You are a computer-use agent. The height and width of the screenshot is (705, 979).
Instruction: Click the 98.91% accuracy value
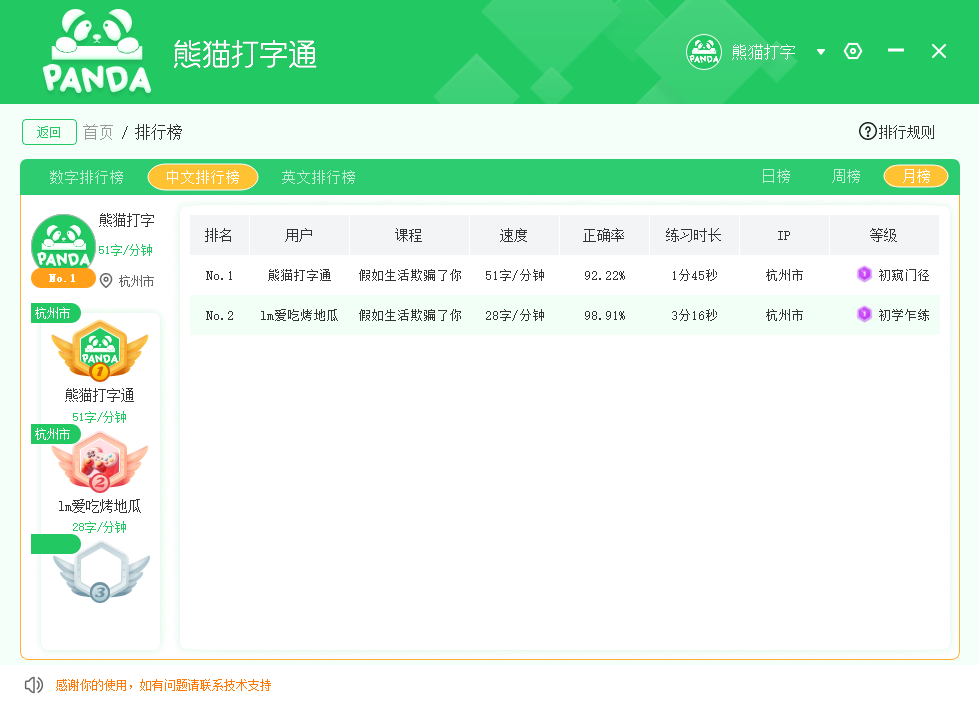pos(604,315)
